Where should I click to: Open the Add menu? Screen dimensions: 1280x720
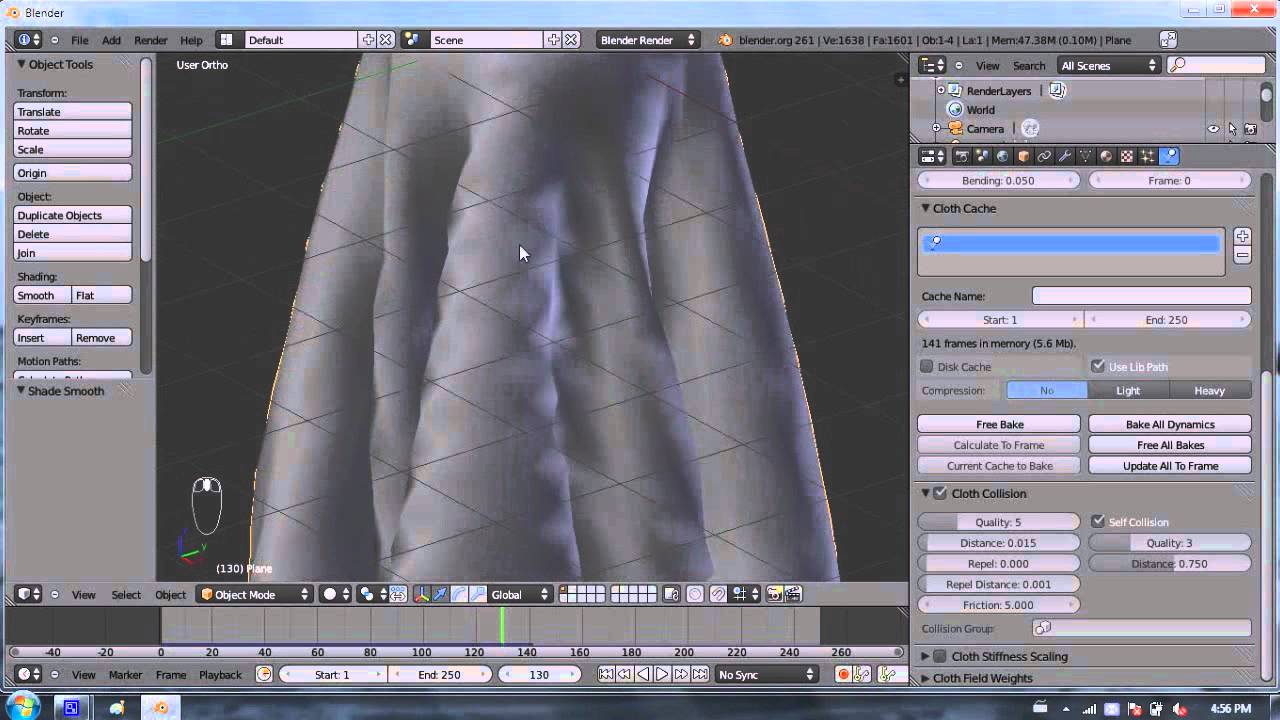111,41
